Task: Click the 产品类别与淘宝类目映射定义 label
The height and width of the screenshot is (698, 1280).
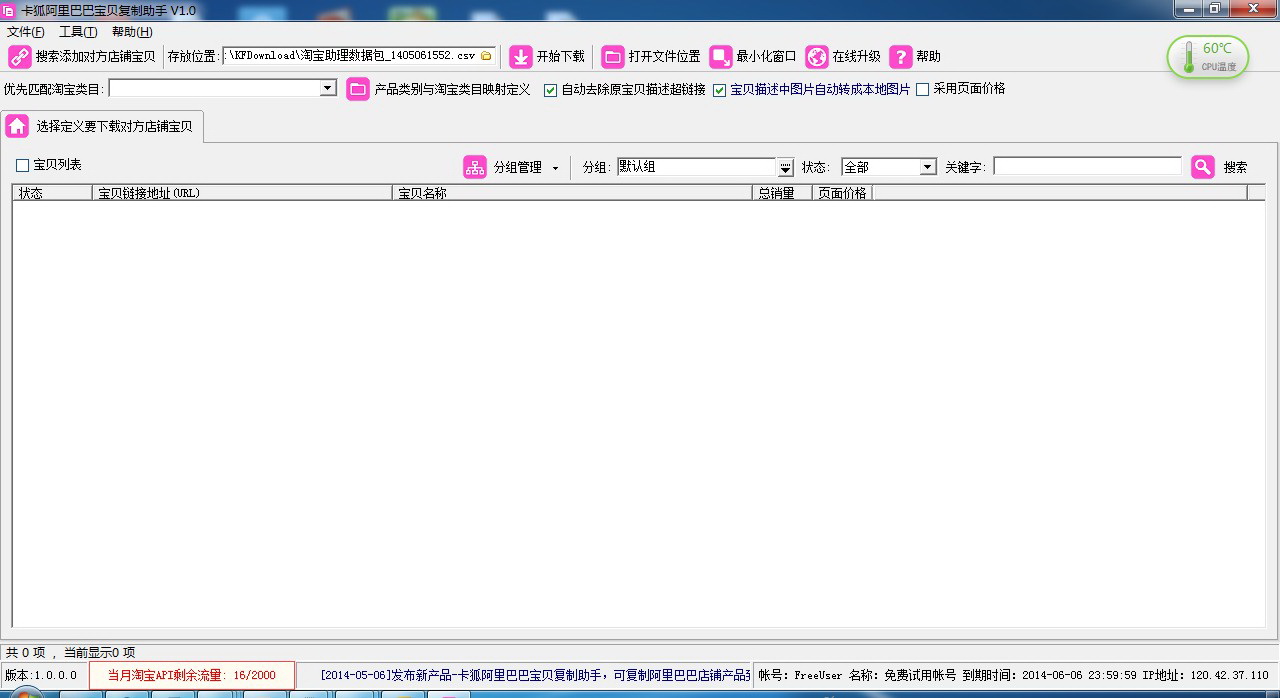Action: click(453, 89)
